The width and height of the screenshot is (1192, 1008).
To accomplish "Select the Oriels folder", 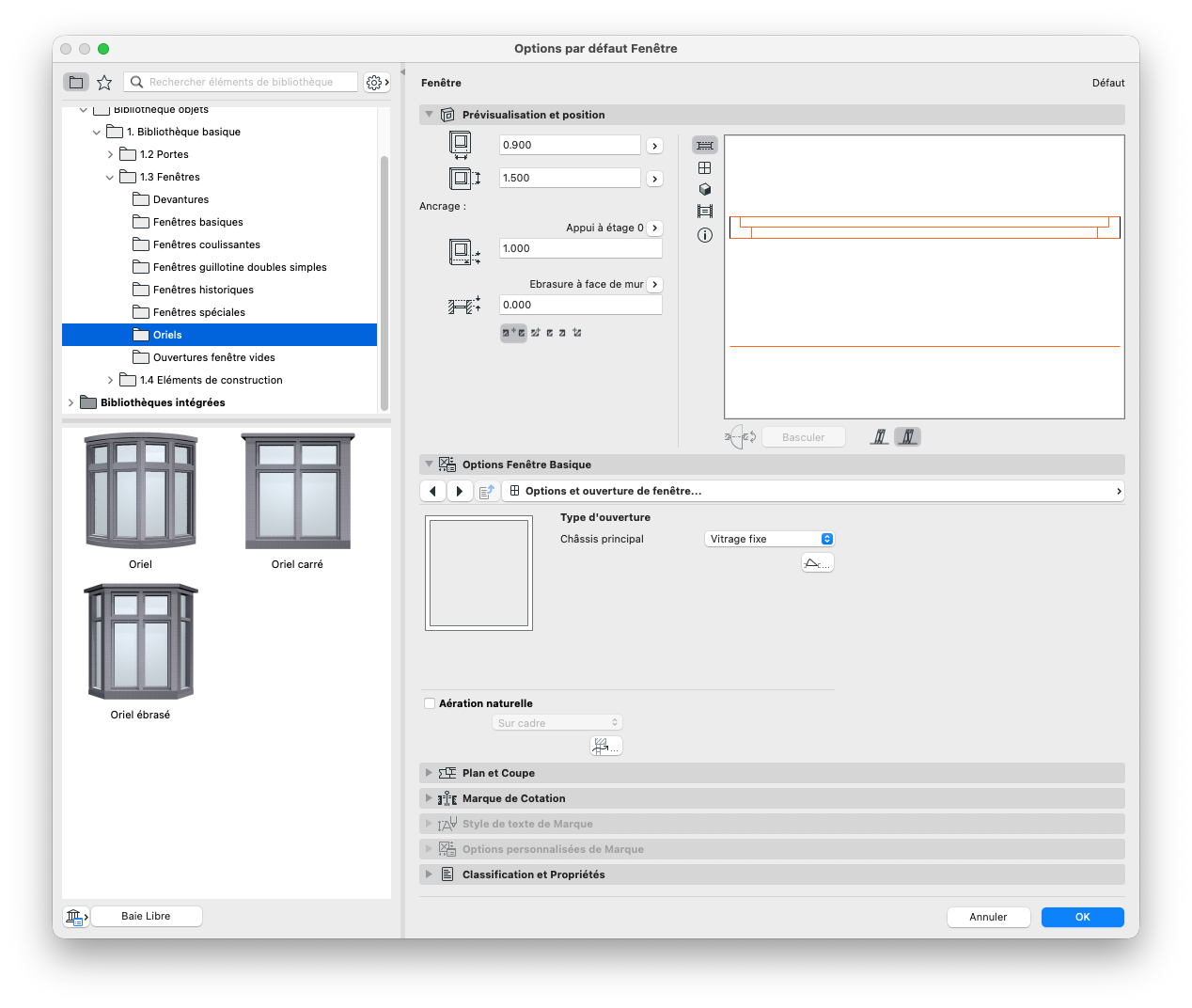I will [x=219, y=335].
